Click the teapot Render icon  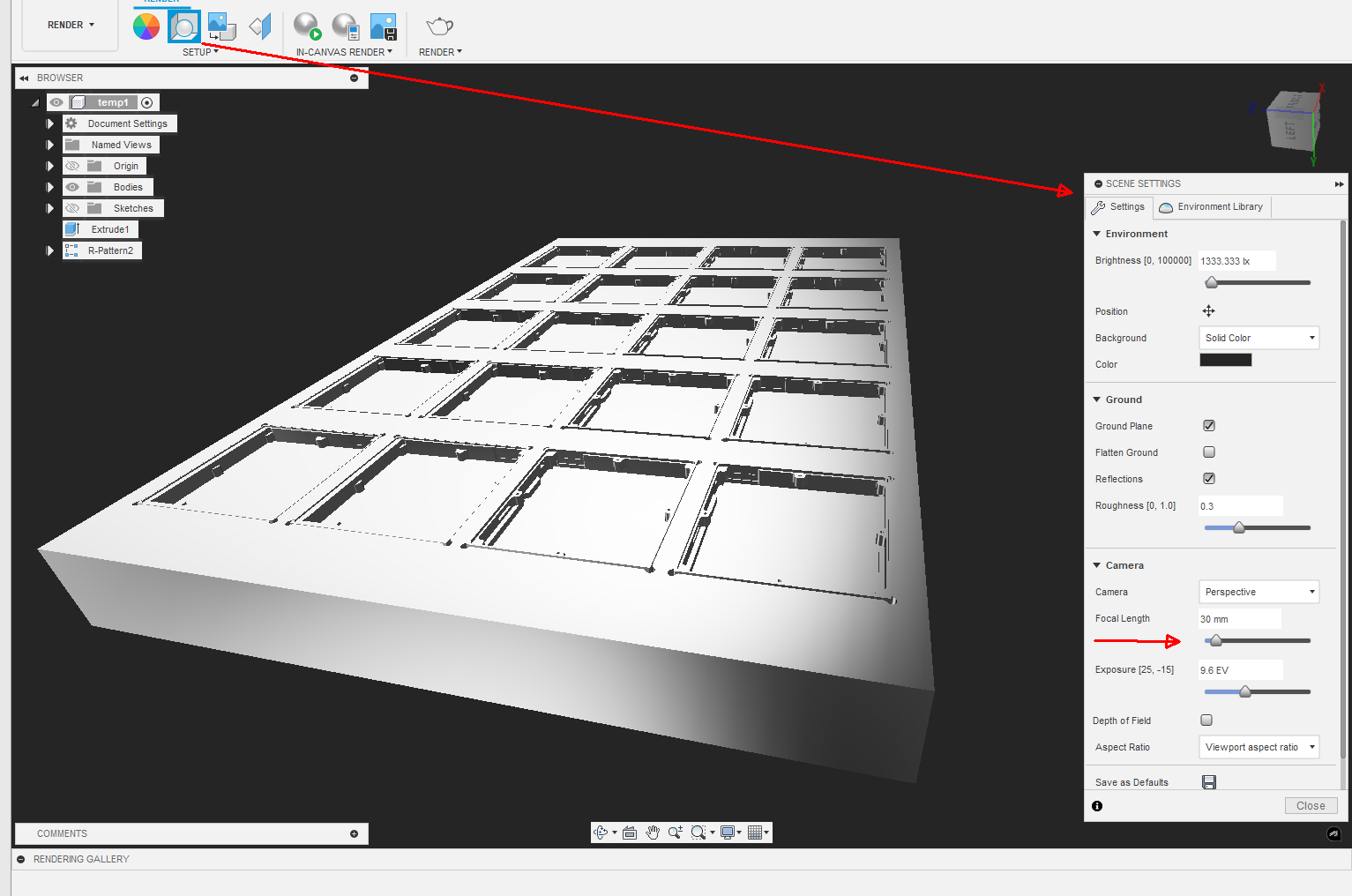point(438,26)
